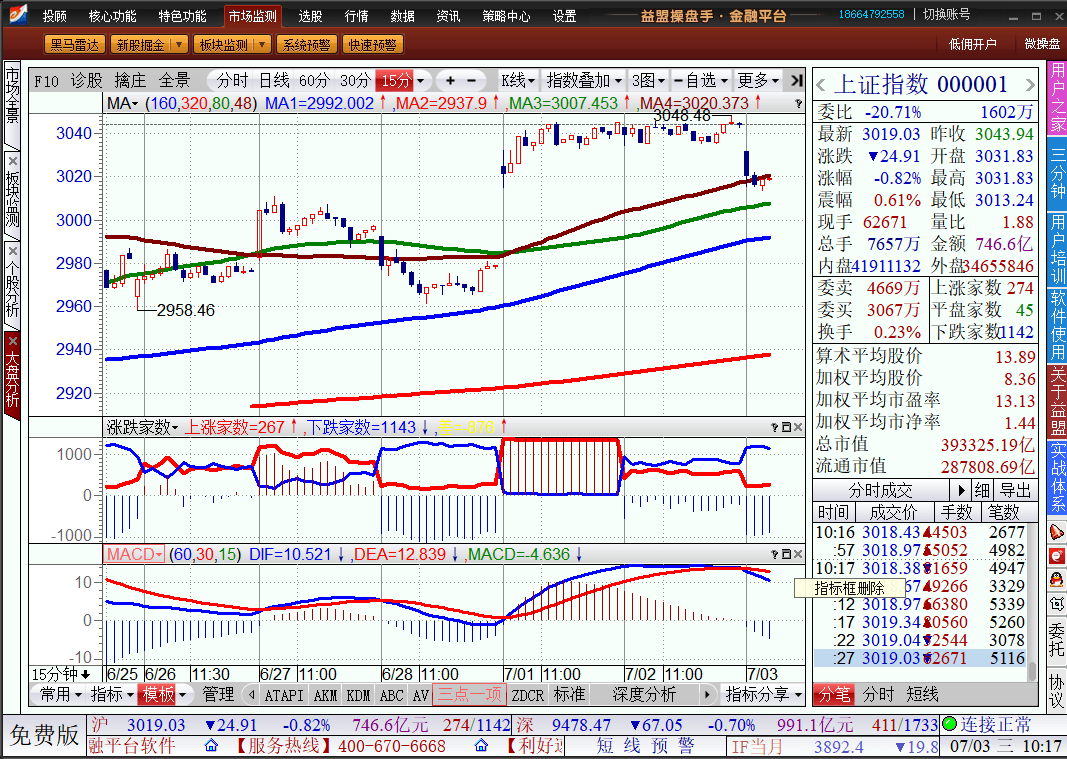Open the 诊股 stock diagnosis view
1067x759 pixels.
coord(86,81)
